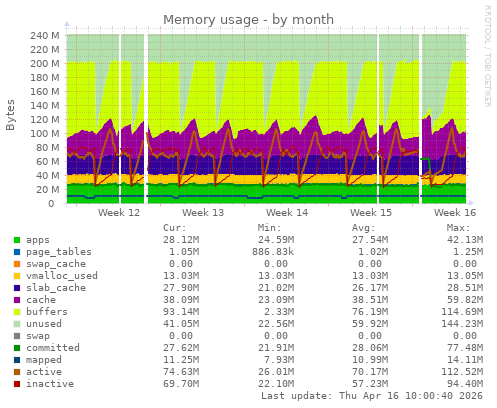Click the 'Max:' column header
Screen dimensions: 497x408
tap(458, 228)
